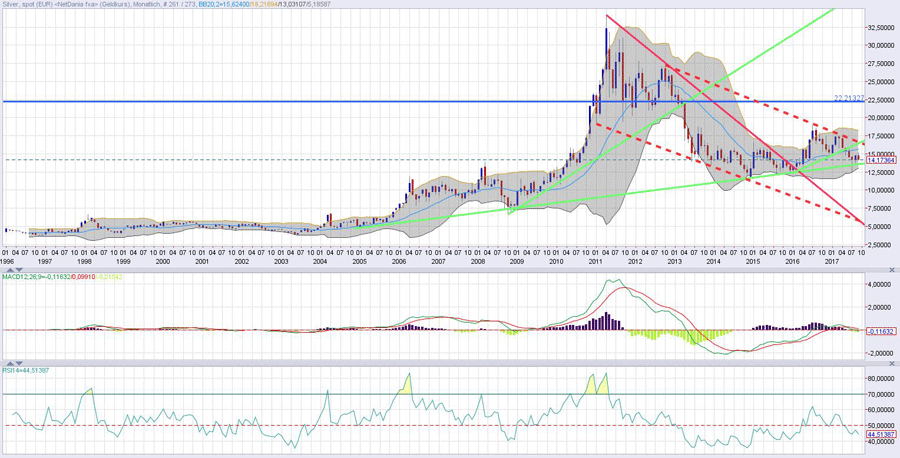
Task: Select the solid red downtrend line
Action: coord(740,128)
